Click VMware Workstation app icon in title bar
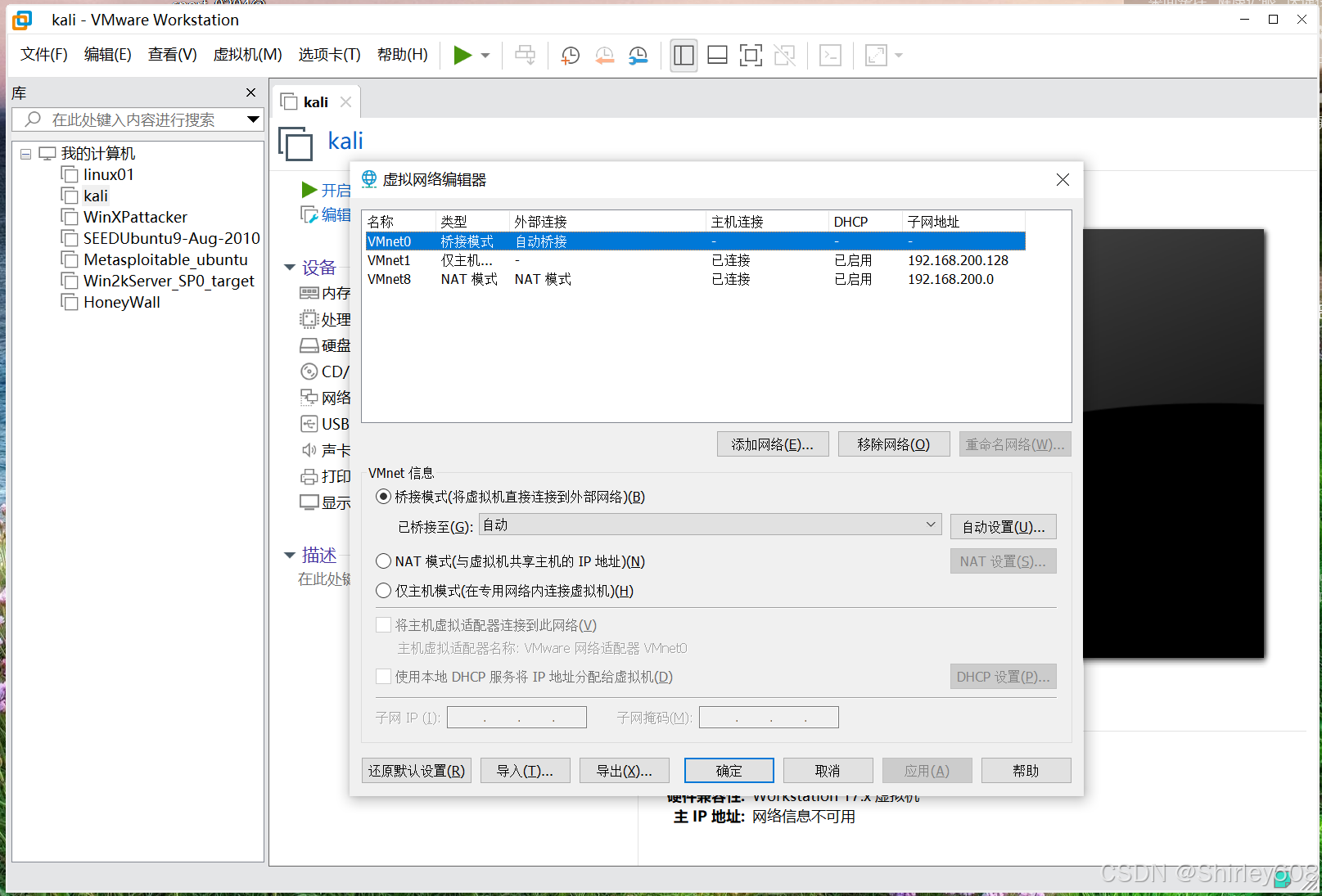 coord(23,20)
